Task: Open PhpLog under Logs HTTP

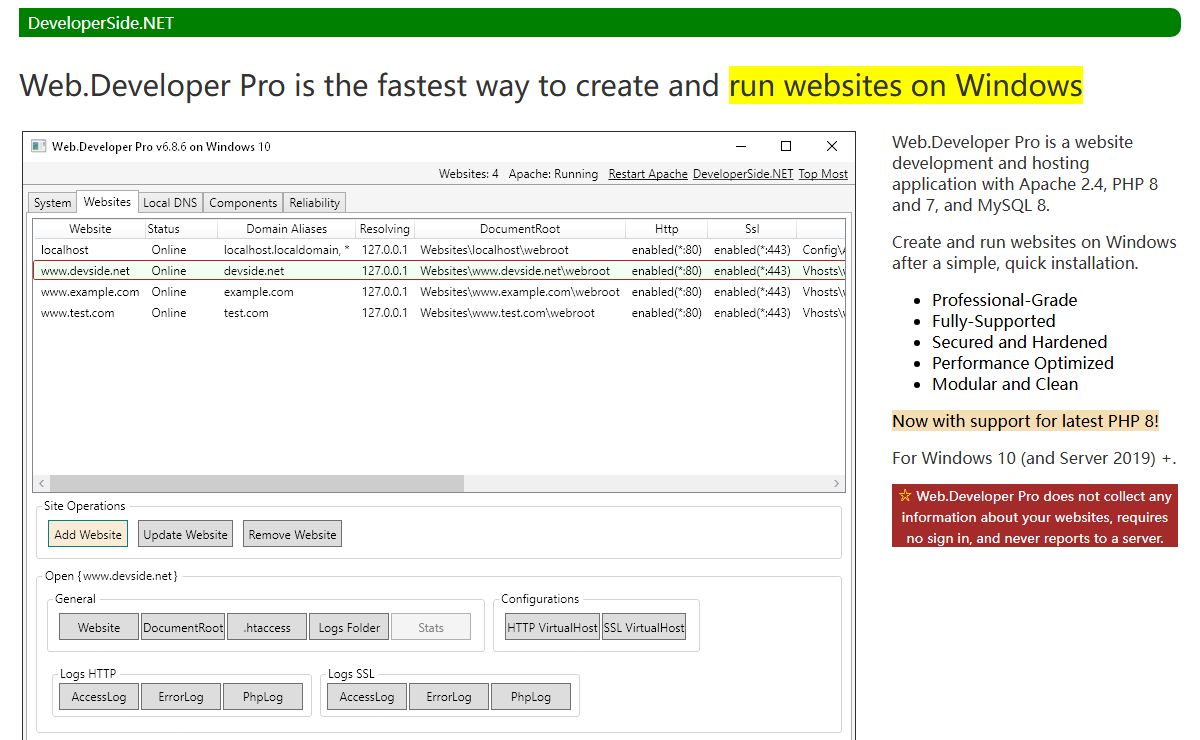Action: 263,696
